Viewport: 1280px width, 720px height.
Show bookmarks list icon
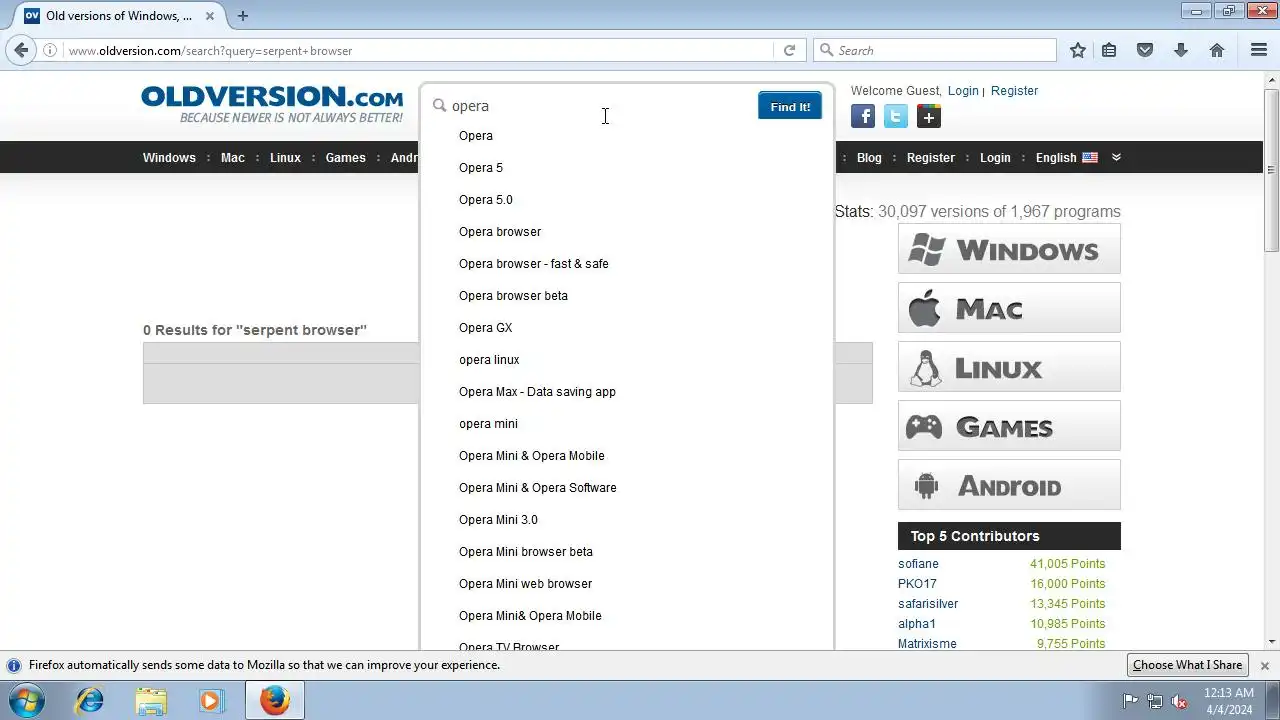(x=1109, y=50)
